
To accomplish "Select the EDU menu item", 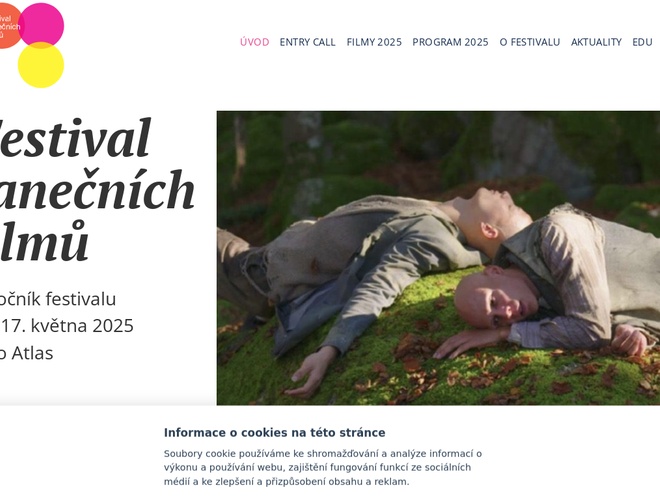I will [x=642, y=42].
